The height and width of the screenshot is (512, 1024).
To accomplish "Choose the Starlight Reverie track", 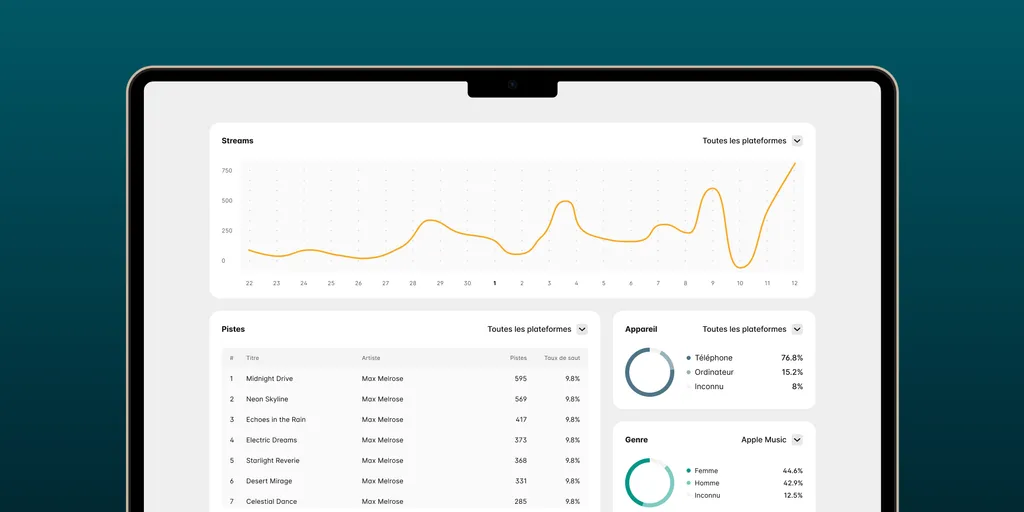I will point(272,461).
